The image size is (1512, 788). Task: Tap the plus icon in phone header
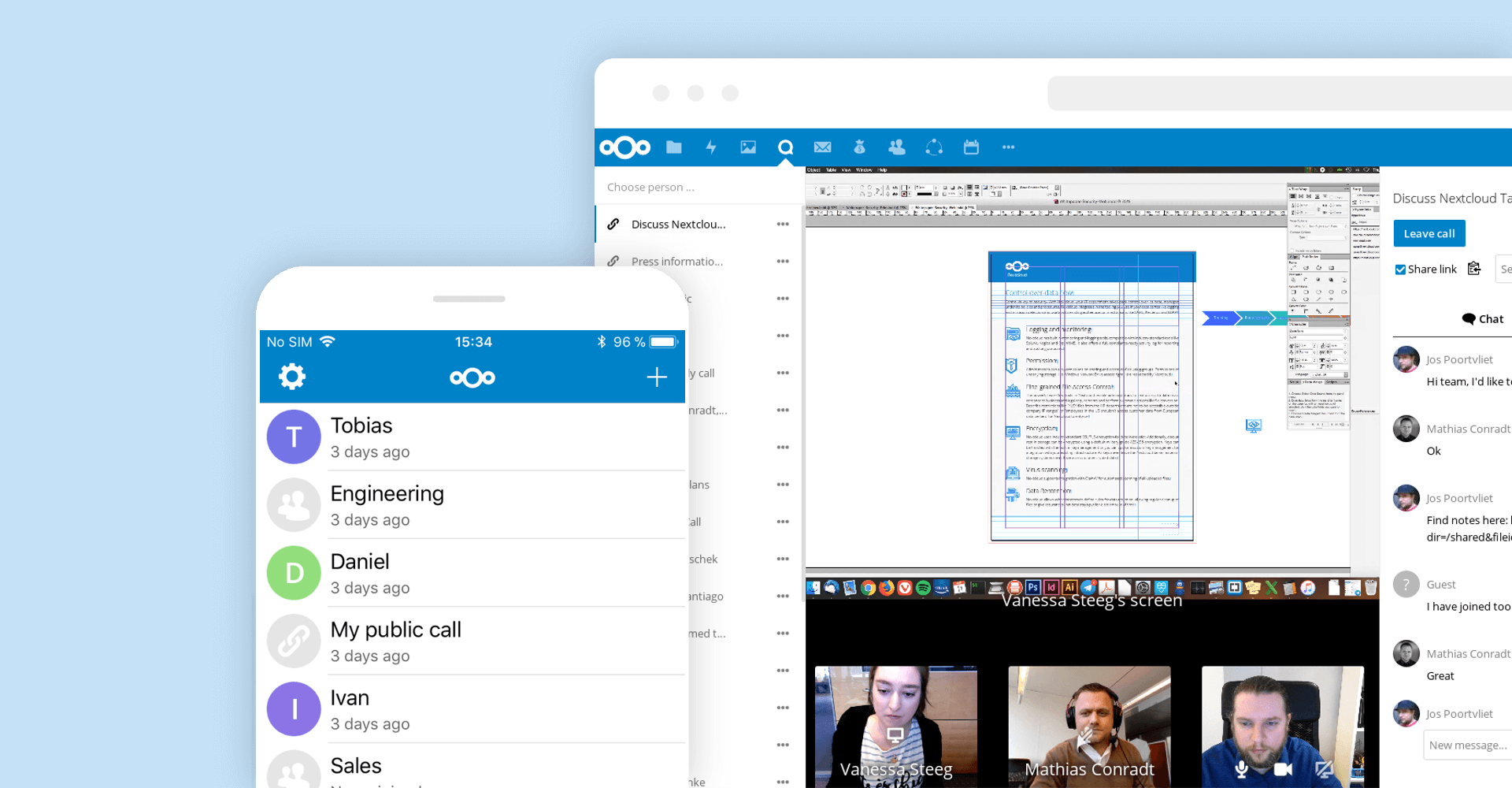tap(657, 377)
